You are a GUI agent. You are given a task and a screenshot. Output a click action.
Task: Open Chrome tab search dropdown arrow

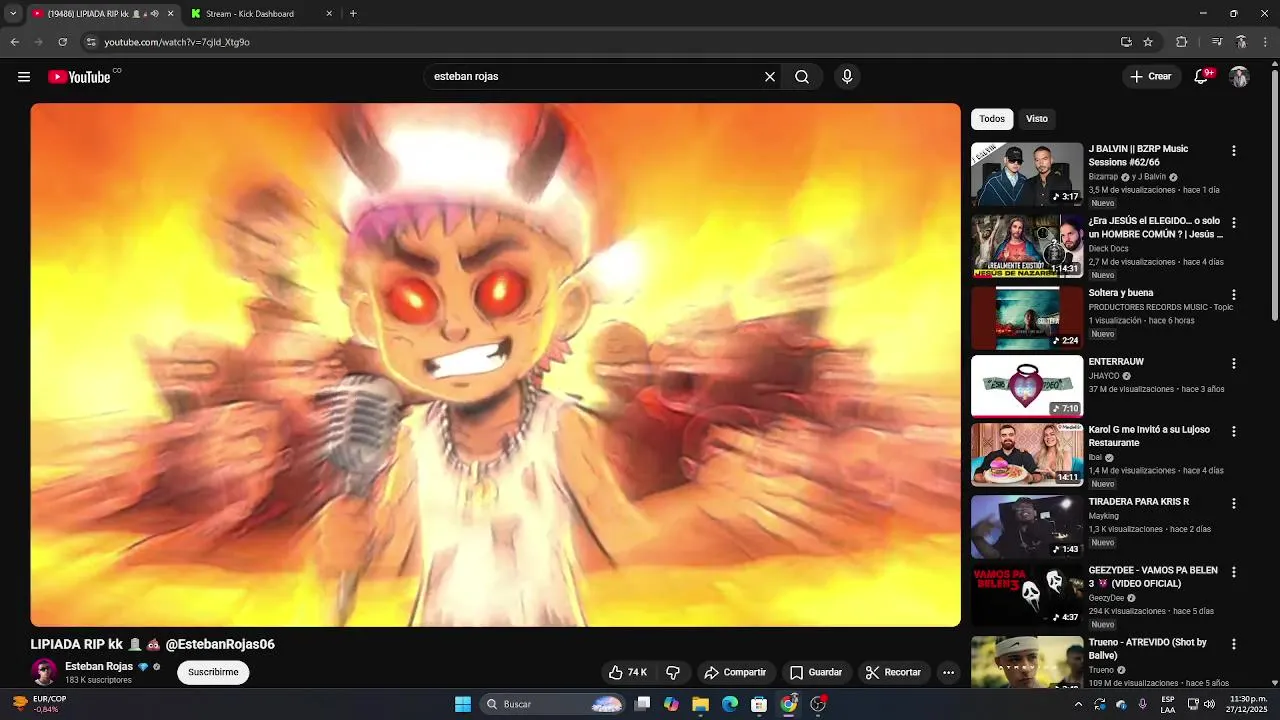pos(13,14)
